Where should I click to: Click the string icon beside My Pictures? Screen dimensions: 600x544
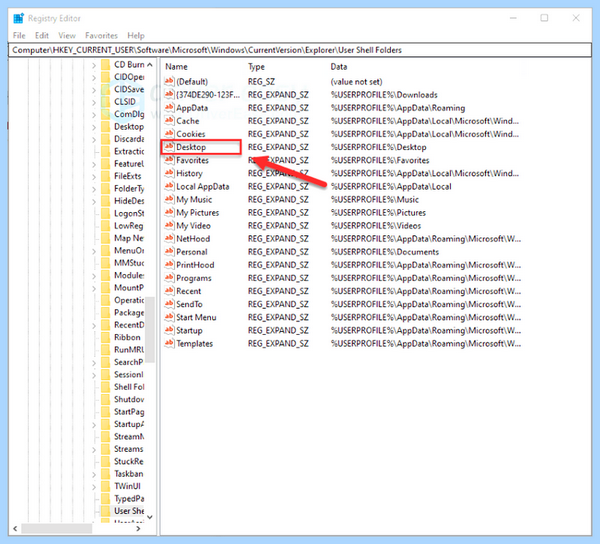pos(169,212)
